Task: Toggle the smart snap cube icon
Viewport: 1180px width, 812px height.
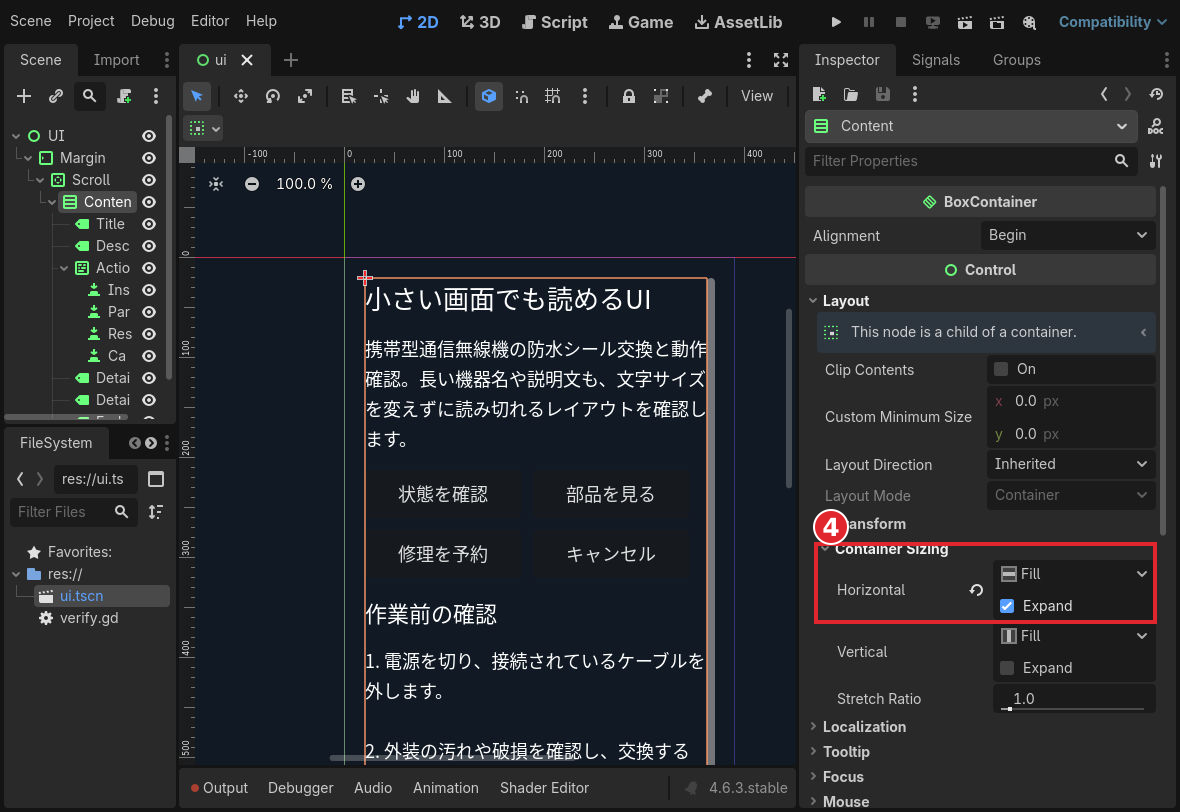Action: pos(489,96)
